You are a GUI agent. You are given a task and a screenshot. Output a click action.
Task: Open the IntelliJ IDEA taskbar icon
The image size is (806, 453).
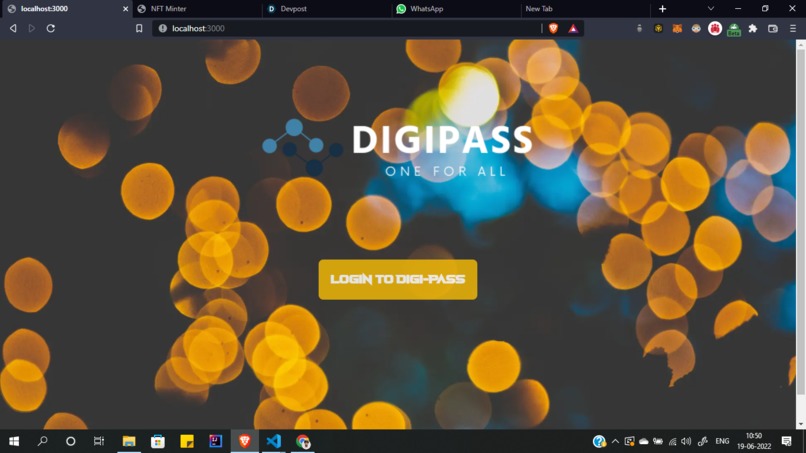(x=215, y=441)
